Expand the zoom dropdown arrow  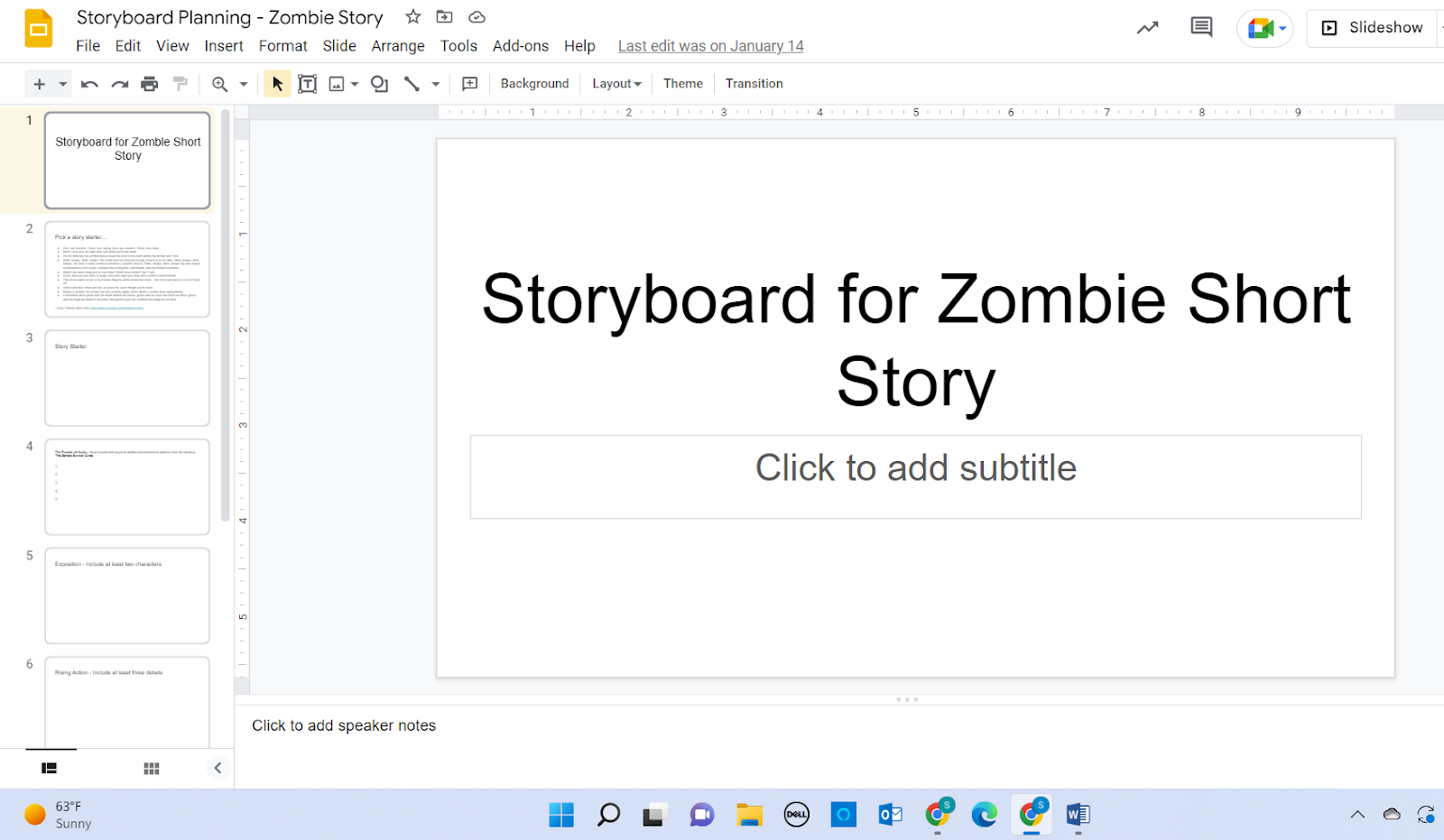tap(244, 84)
